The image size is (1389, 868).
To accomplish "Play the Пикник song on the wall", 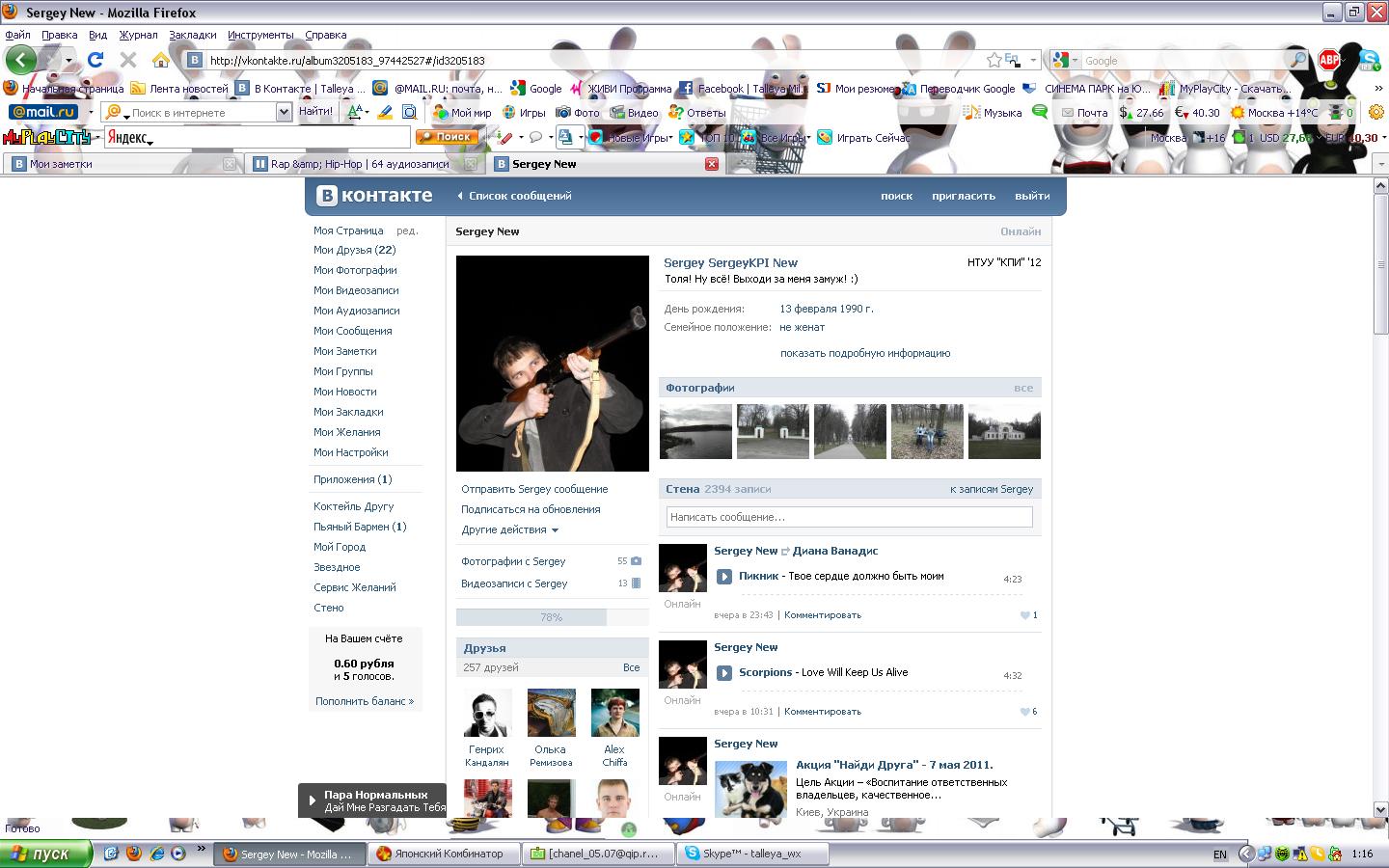I will pos(724,577).
